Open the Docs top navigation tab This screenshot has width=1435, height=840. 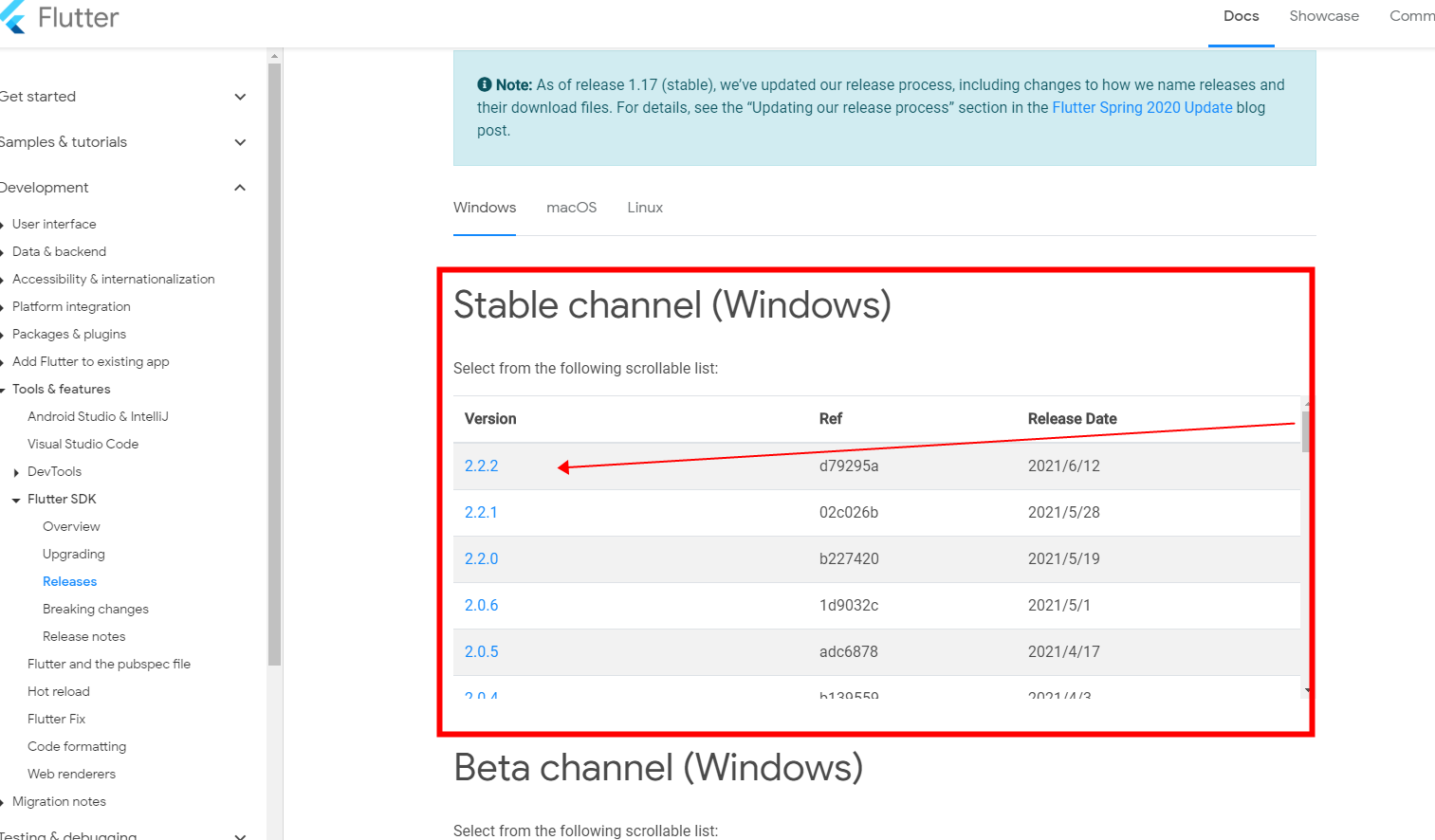pos(1241,16)
